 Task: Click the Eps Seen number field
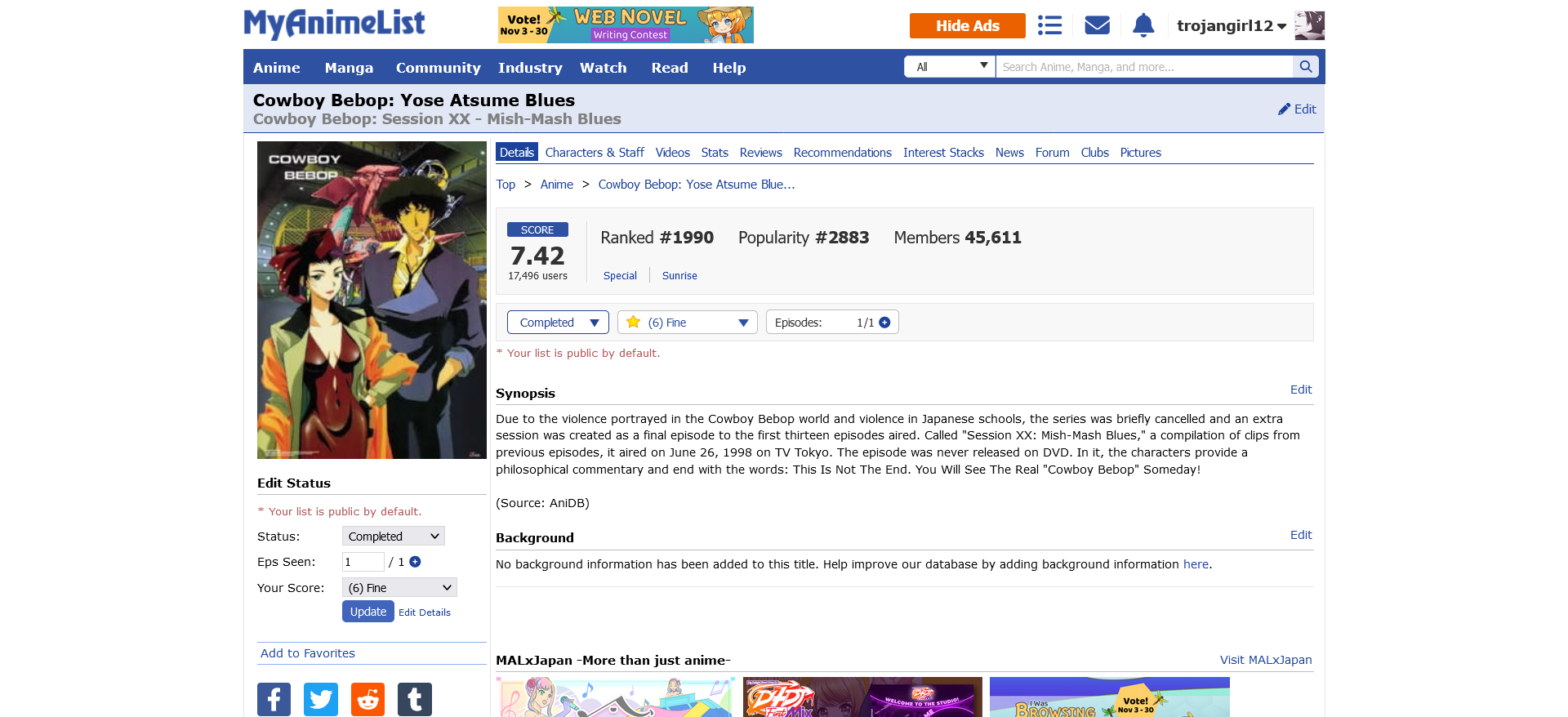[363, 562]
